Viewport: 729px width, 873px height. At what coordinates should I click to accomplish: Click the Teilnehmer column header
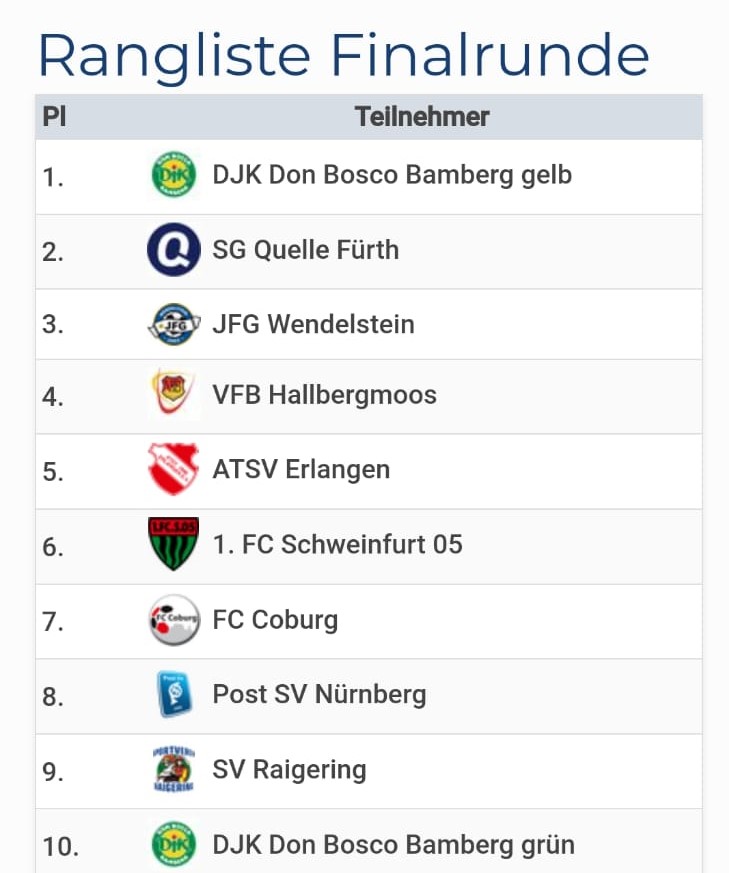(421, 117)
